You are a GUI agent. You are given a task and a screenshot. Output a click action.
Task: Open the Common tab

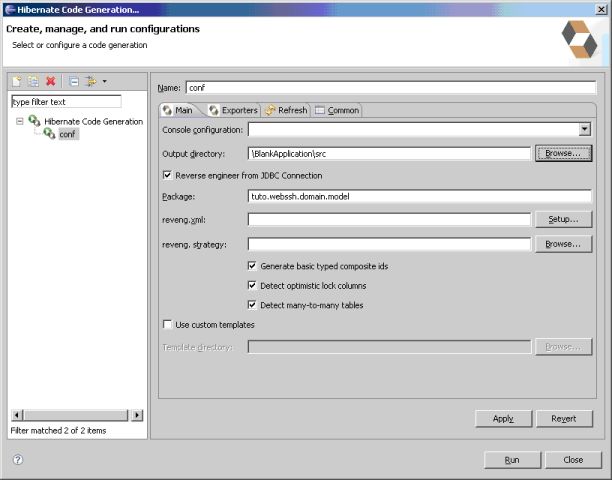tap(337, 110)
